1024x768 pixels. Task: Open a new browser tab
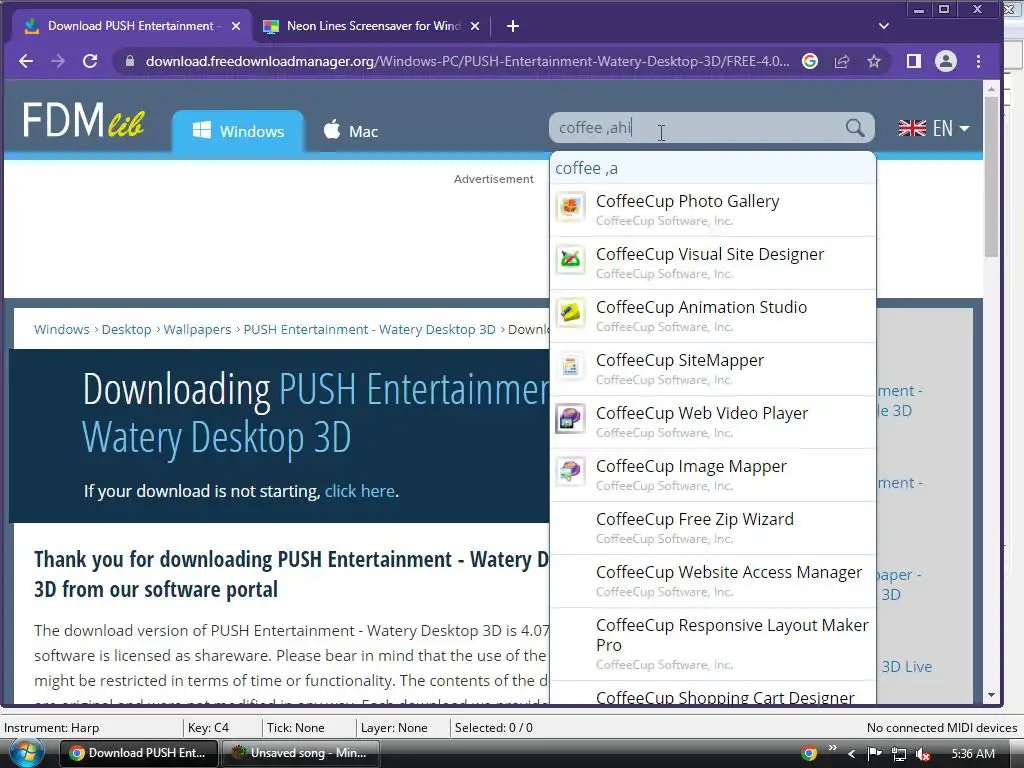tap(513, 26)
